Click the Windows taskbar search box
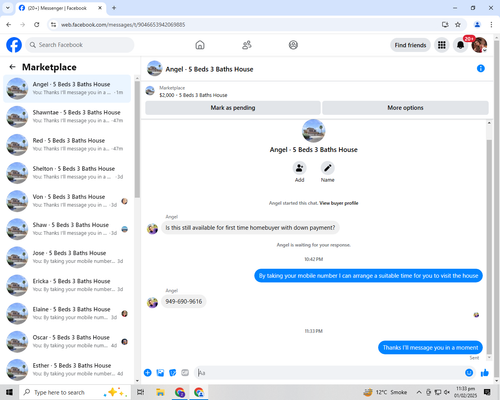Screen dimensions: 500x400 tap(76, 392)
